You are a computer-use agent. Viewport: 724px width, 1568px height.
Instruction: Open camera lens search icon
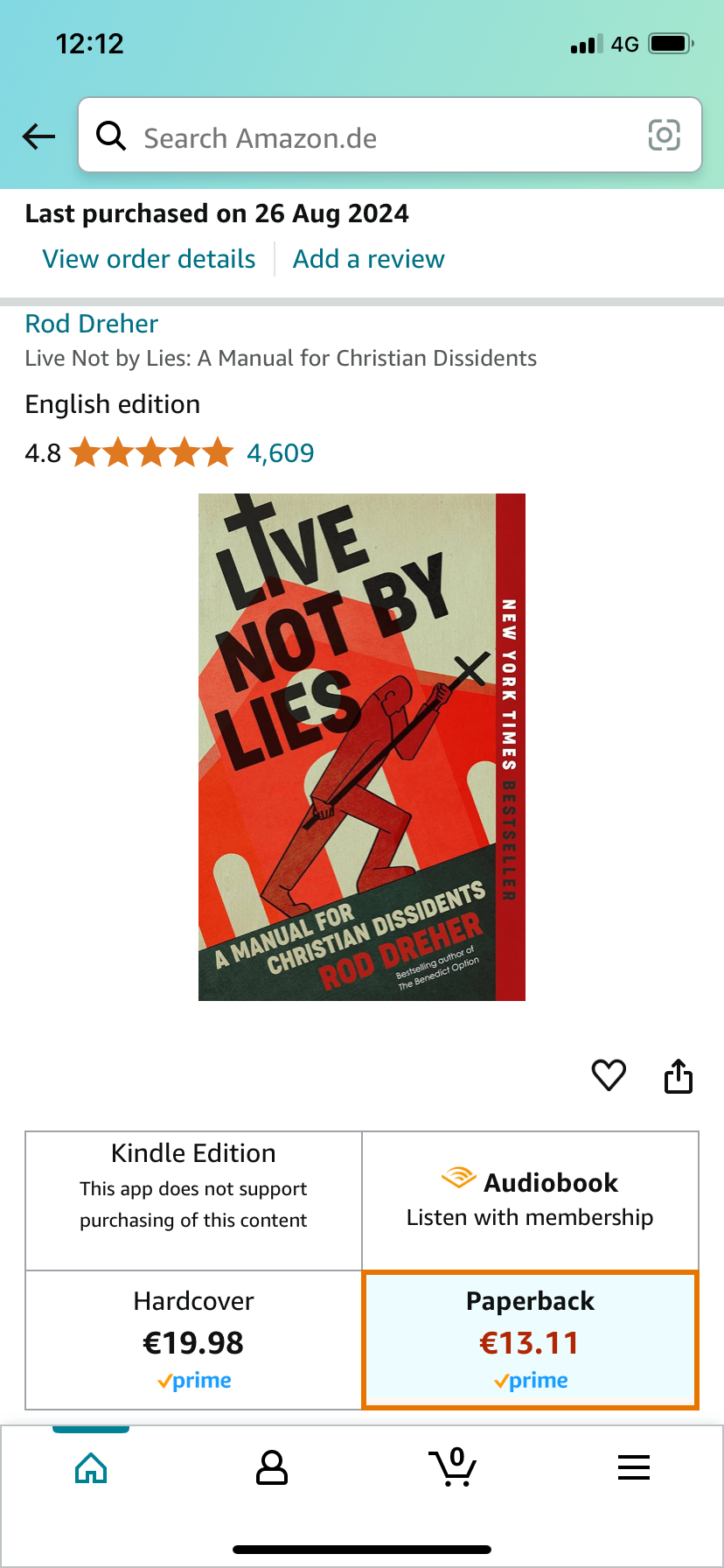pos(664,136)
